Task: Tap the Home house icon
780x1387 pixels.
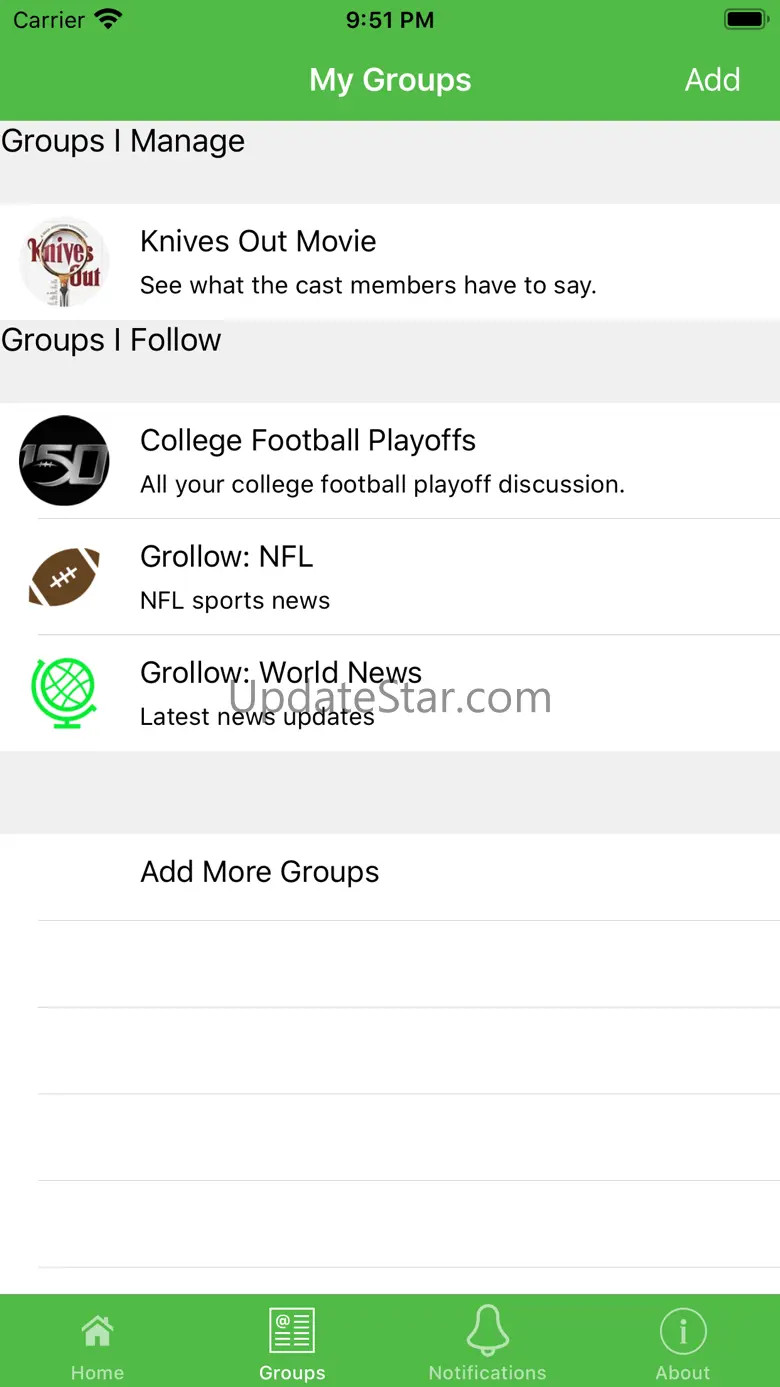Action: pos(97,1331)
